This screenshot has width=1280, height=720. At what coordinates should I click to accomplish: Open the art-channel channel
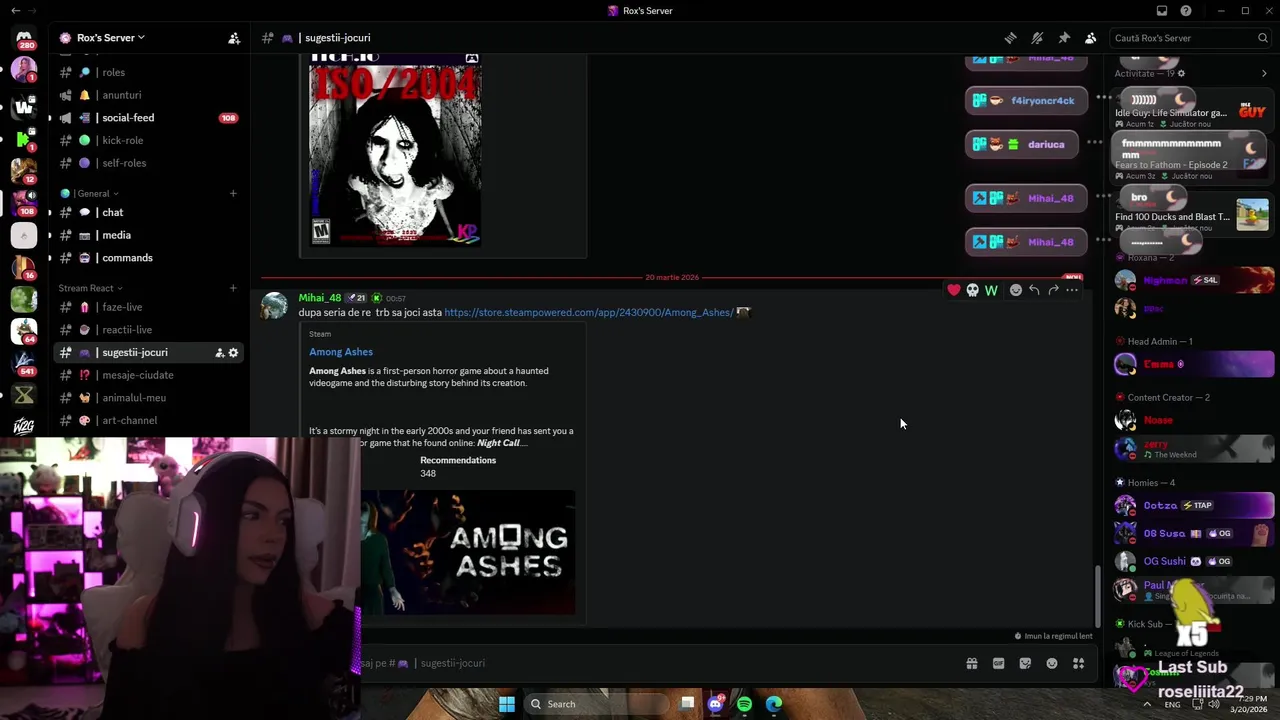point(148,421)
